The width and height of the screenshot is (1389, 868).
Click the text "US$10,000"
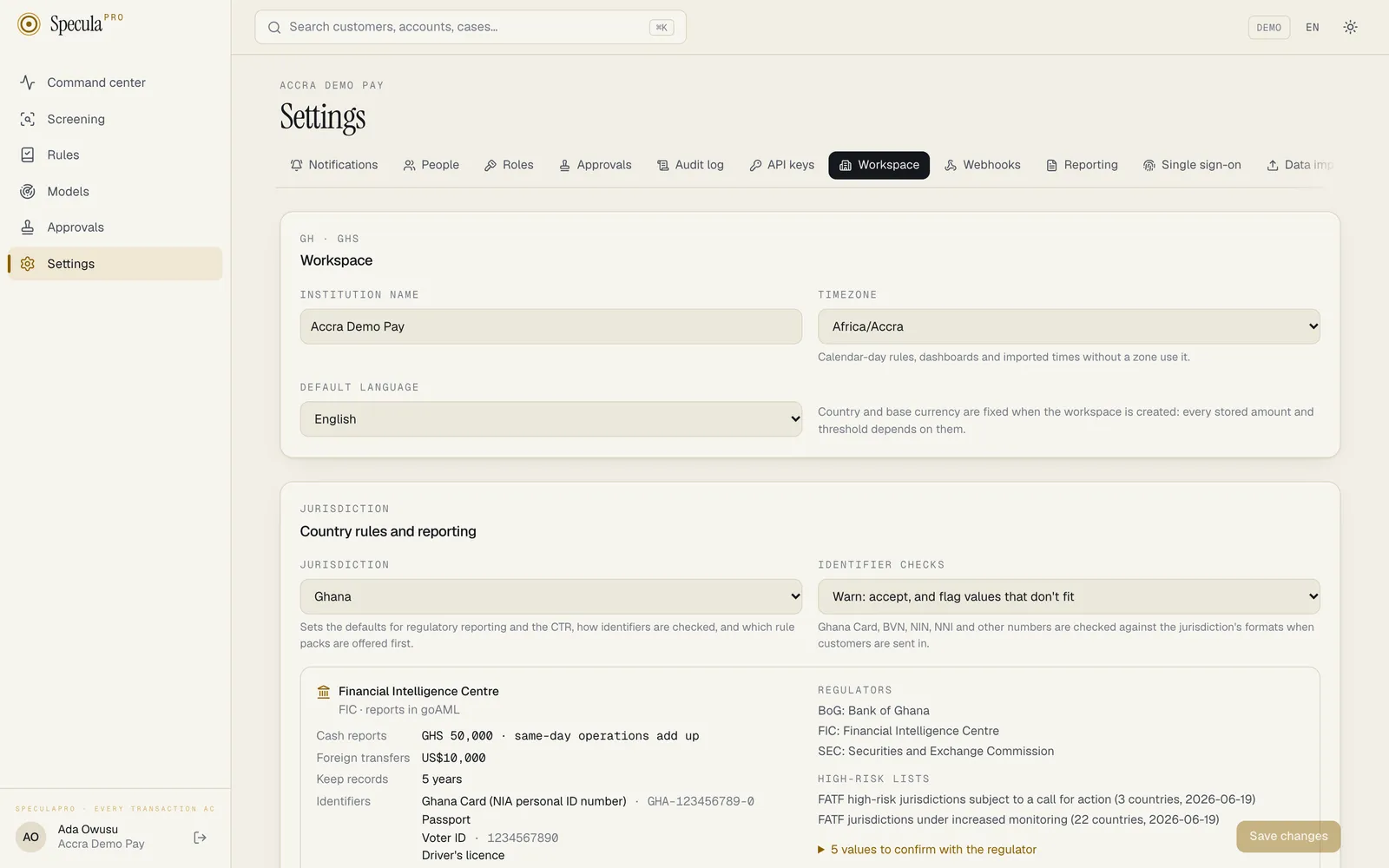pos(454,758)
